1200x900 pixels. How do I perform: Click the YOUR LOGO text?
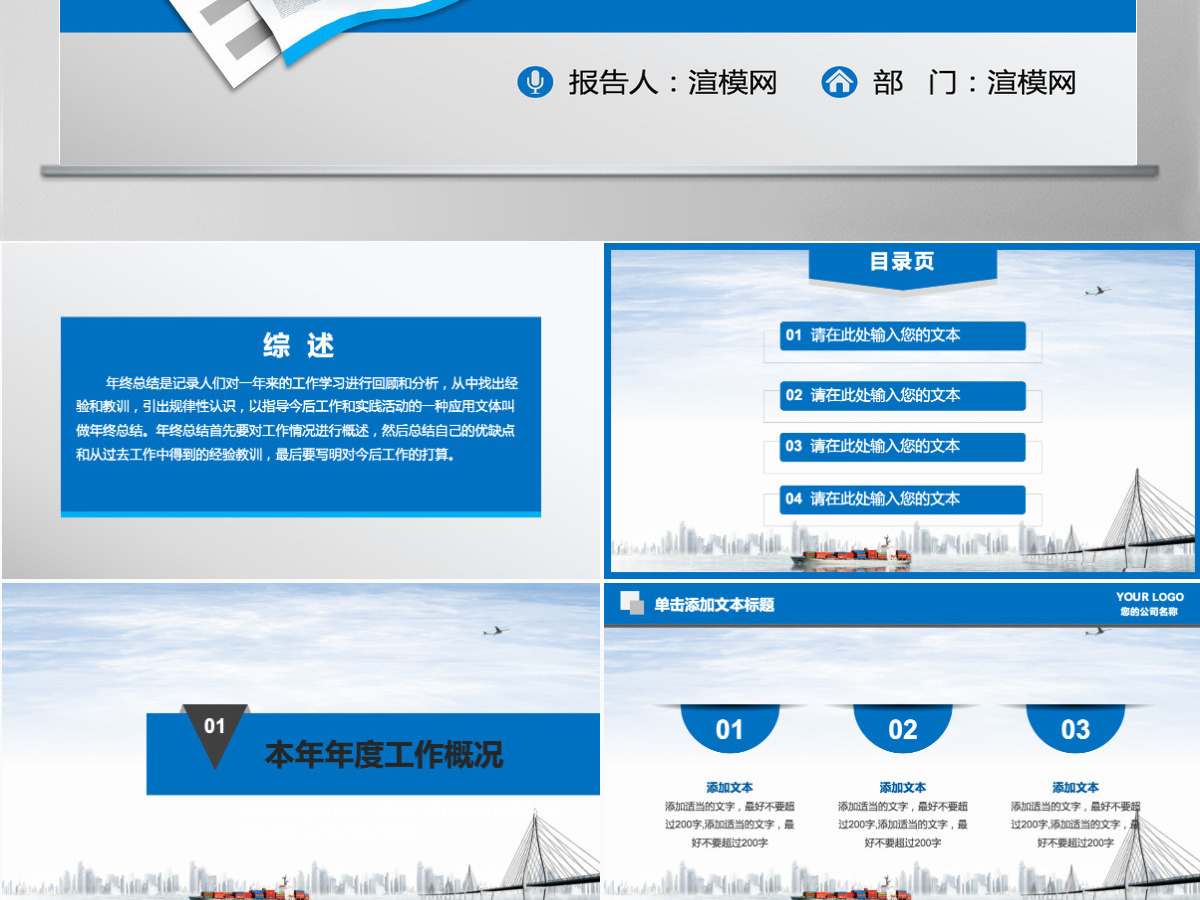[1150, 597]
